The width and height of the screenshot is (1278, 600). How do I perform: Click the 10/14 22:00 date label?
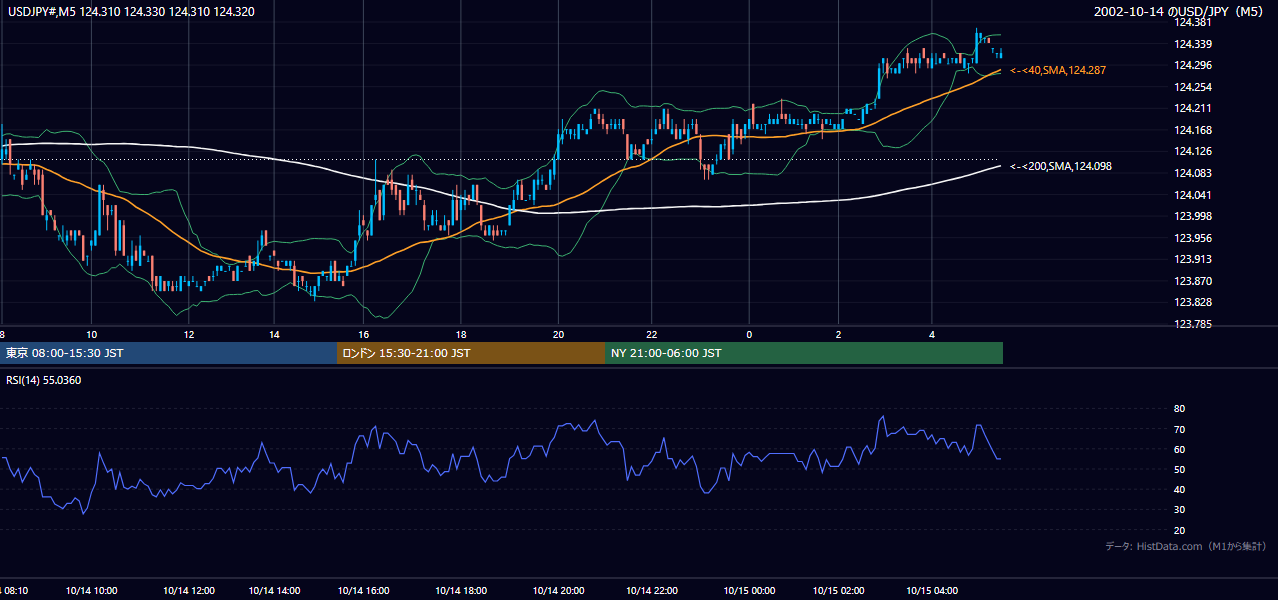click(x=650, y=591)
